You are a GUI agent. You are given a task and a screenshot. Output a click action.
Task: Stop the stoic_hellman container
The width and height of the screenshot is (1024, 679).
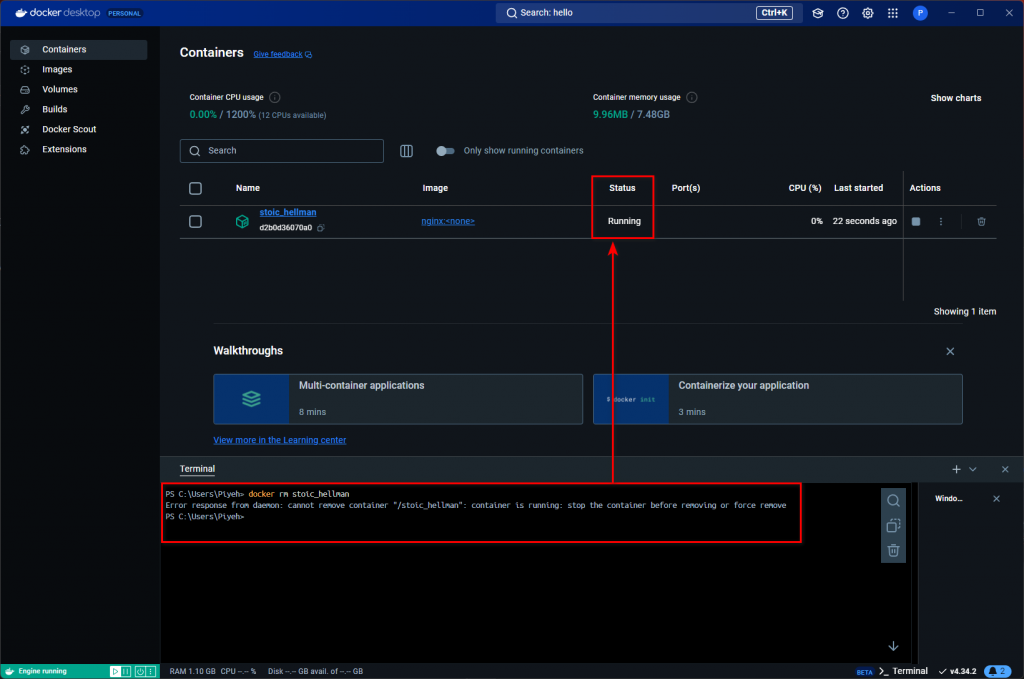916,222
